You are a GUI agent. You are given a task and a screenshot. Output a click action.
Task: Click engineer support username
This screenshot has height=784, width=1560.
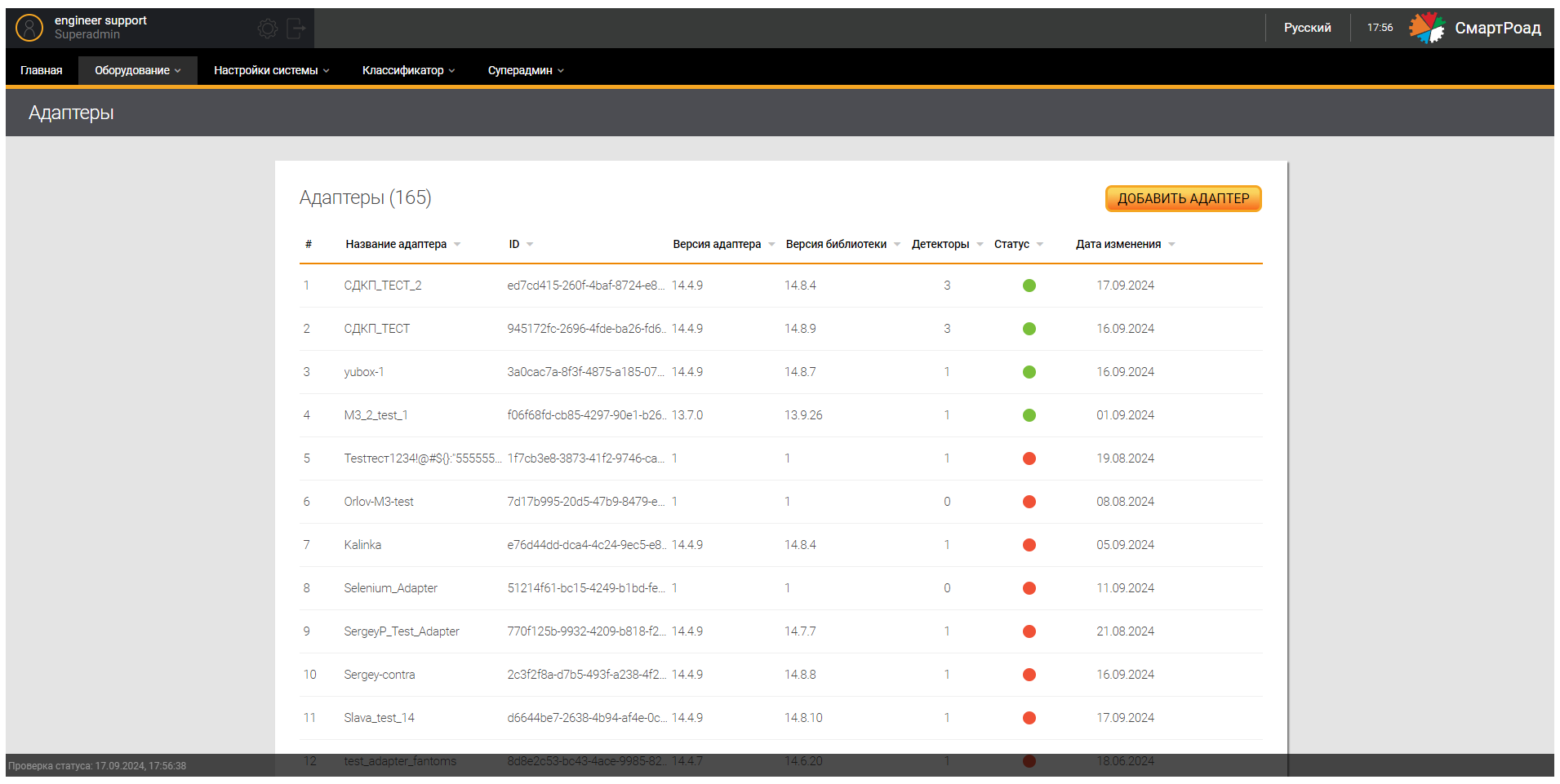tap(100, 20)
